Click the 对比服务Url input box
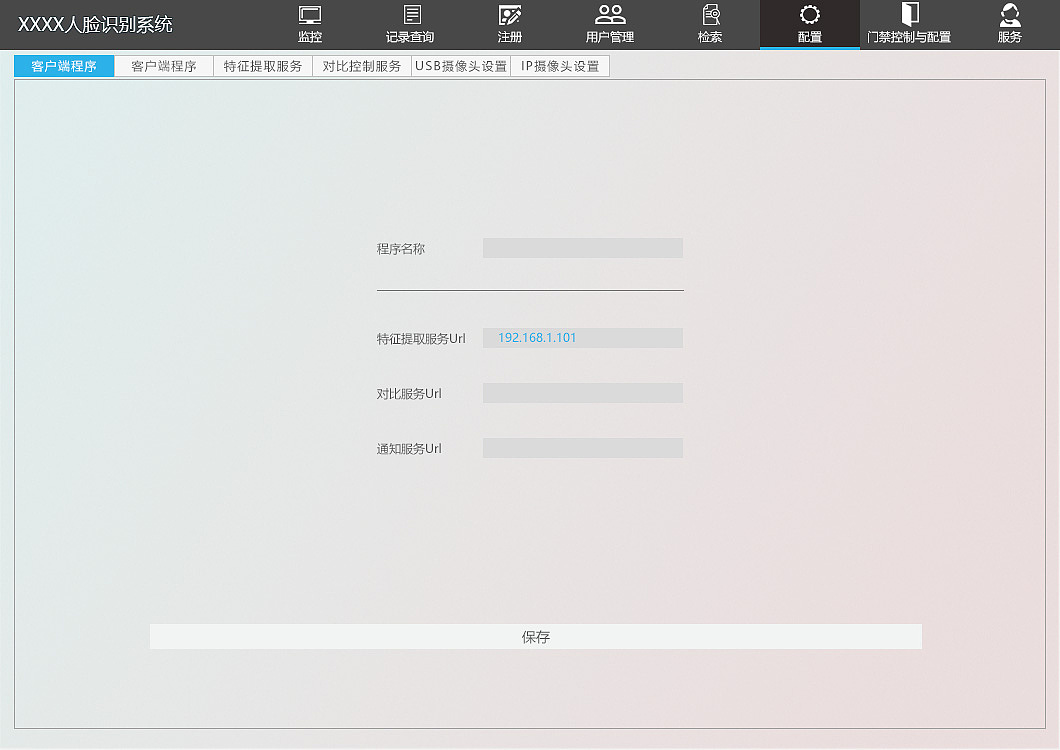The image size is (1060, 750). tap(583, 393)
